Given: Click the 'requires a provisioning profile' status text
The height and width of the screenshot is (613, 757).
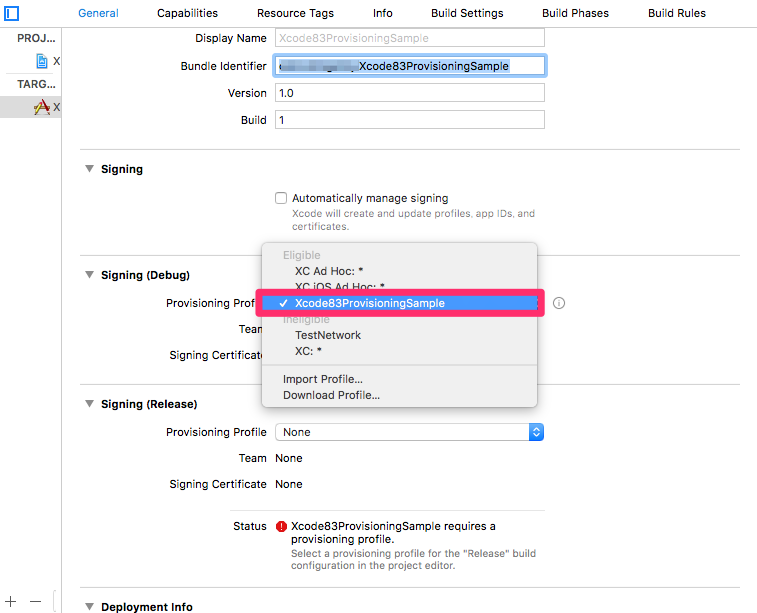Looking at the screenshot, I should pyautogui.click(x=393, y=532).
